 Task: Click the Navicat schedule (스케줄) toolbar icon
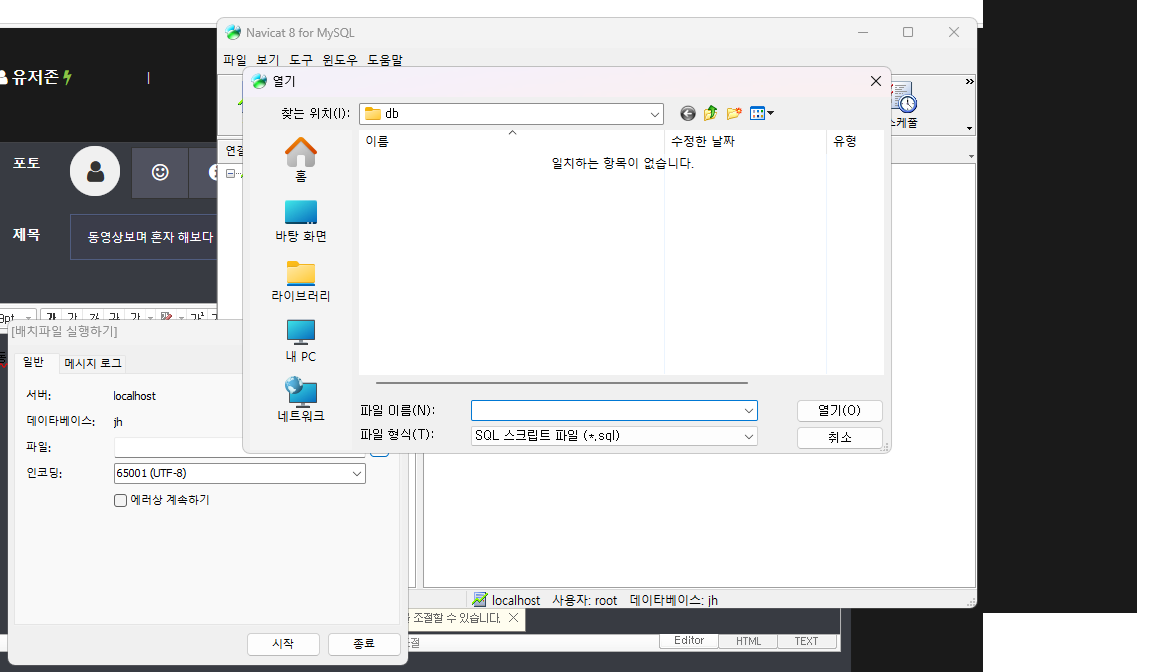pyautogui.click(x=904, y=105)
